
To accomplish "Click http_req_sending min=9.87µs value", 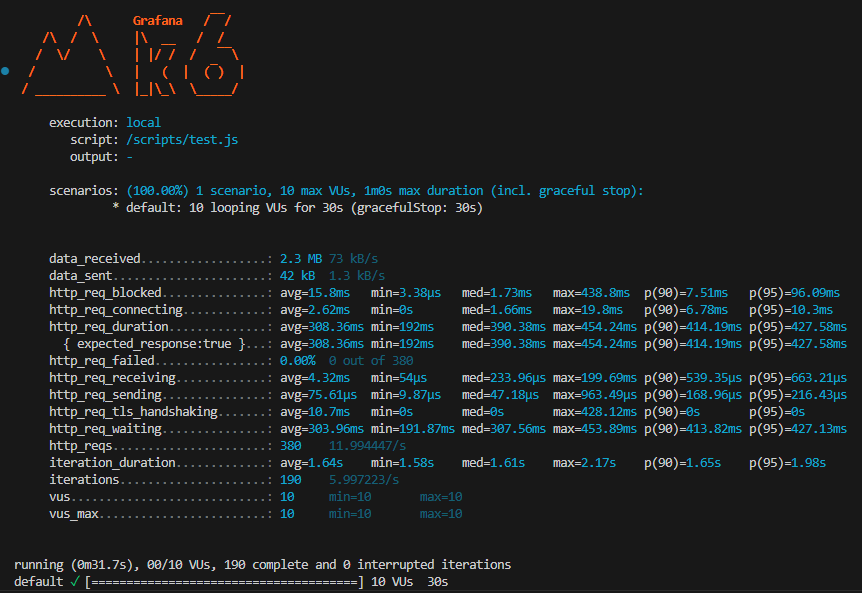I will point(406,395).
